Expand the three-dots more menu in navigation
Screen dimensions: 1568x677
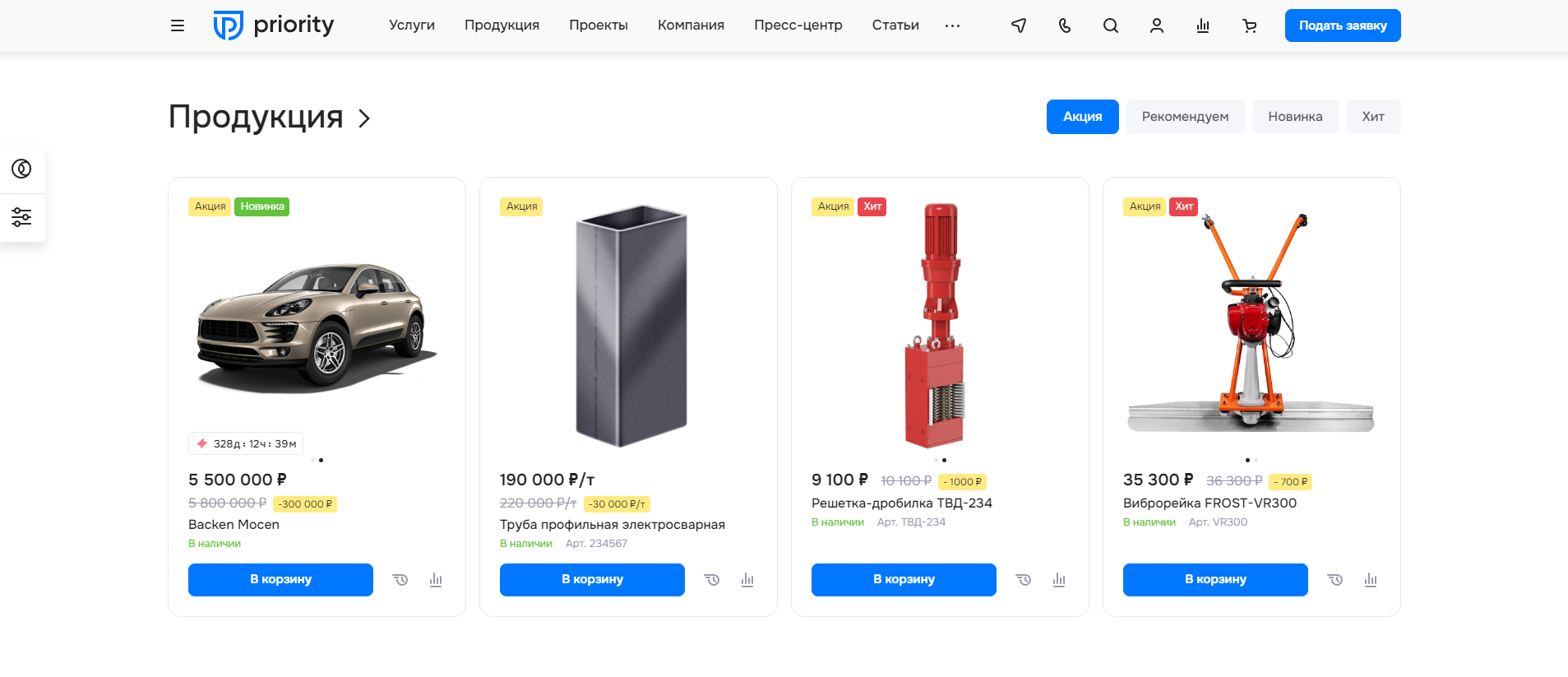pos(952,26)
